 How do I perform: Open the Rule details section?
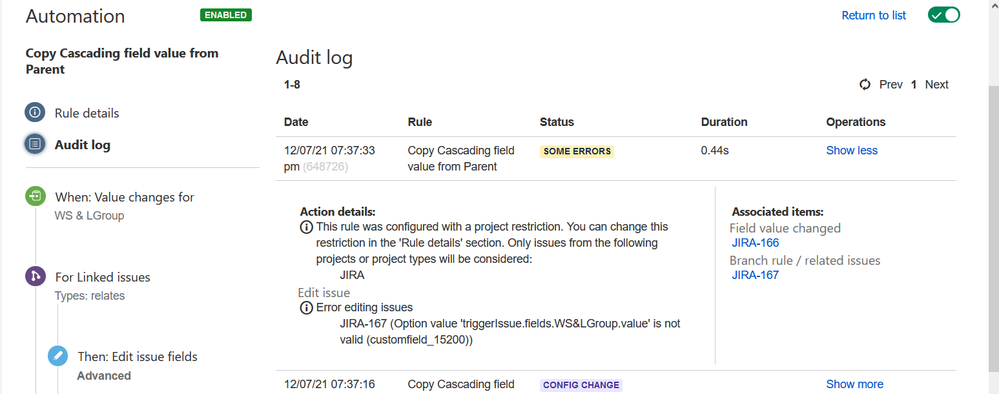click(87, 113)
